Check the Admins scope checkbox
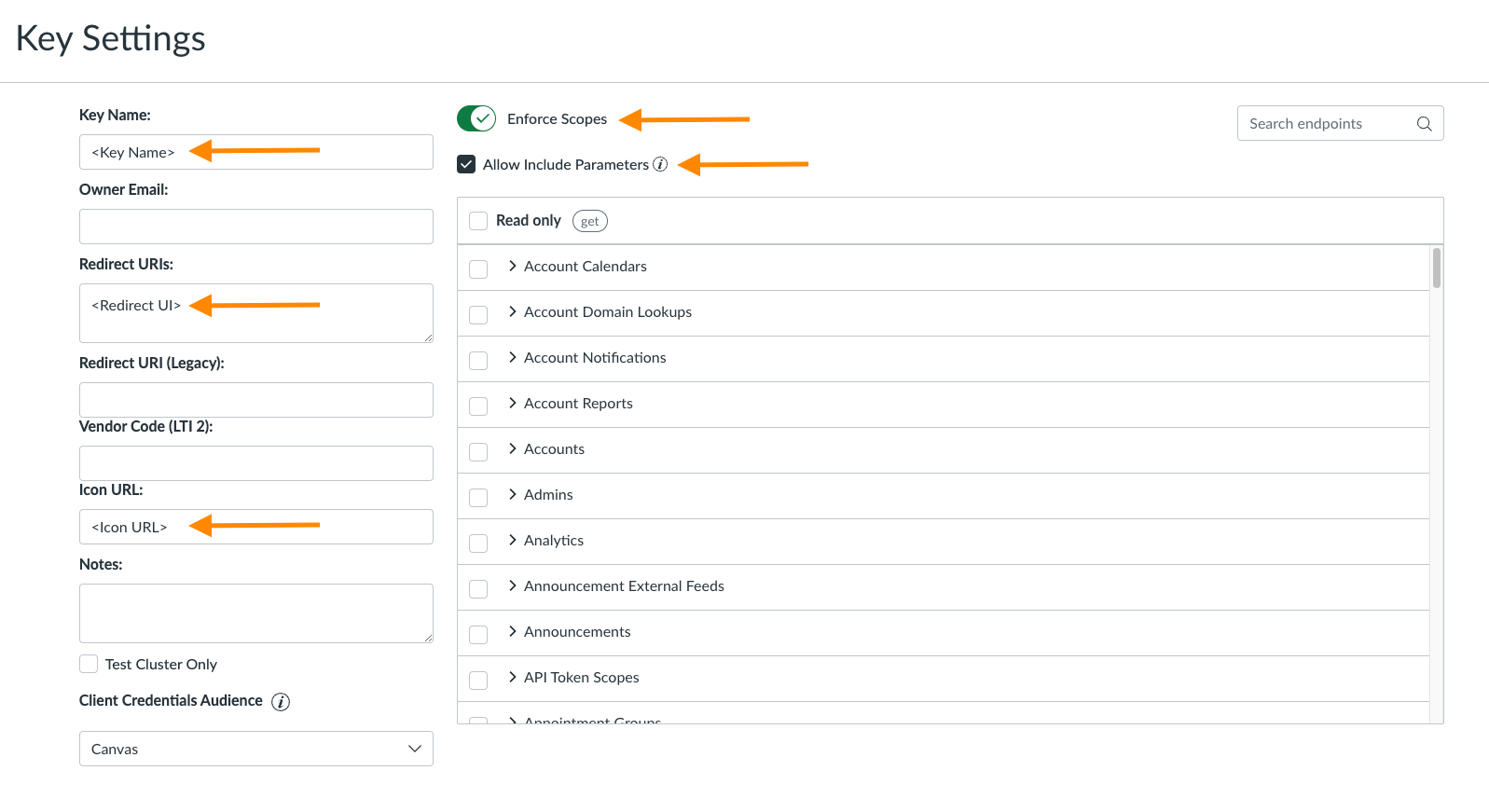Viewport: 1489px width, 812px height. click(x=478, y=498)
